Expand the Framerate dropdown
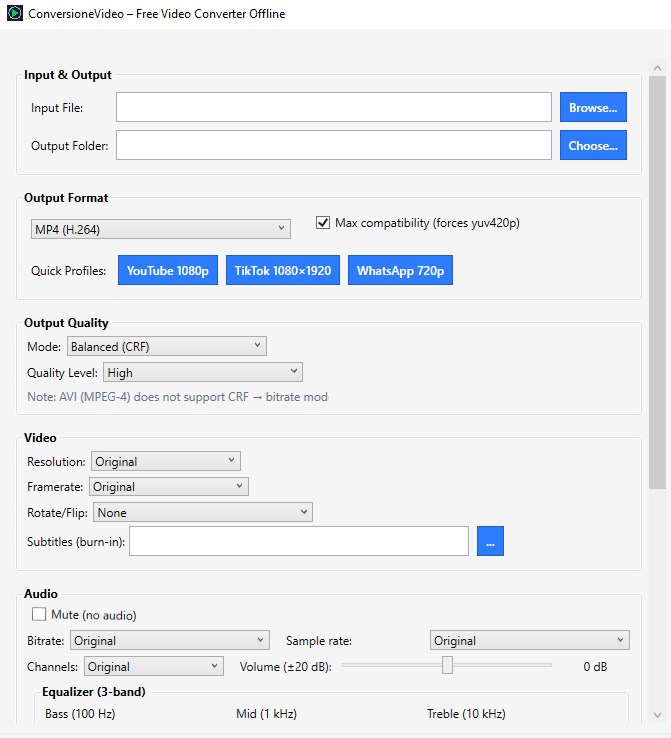671x738 pixels. click(169, 487)
